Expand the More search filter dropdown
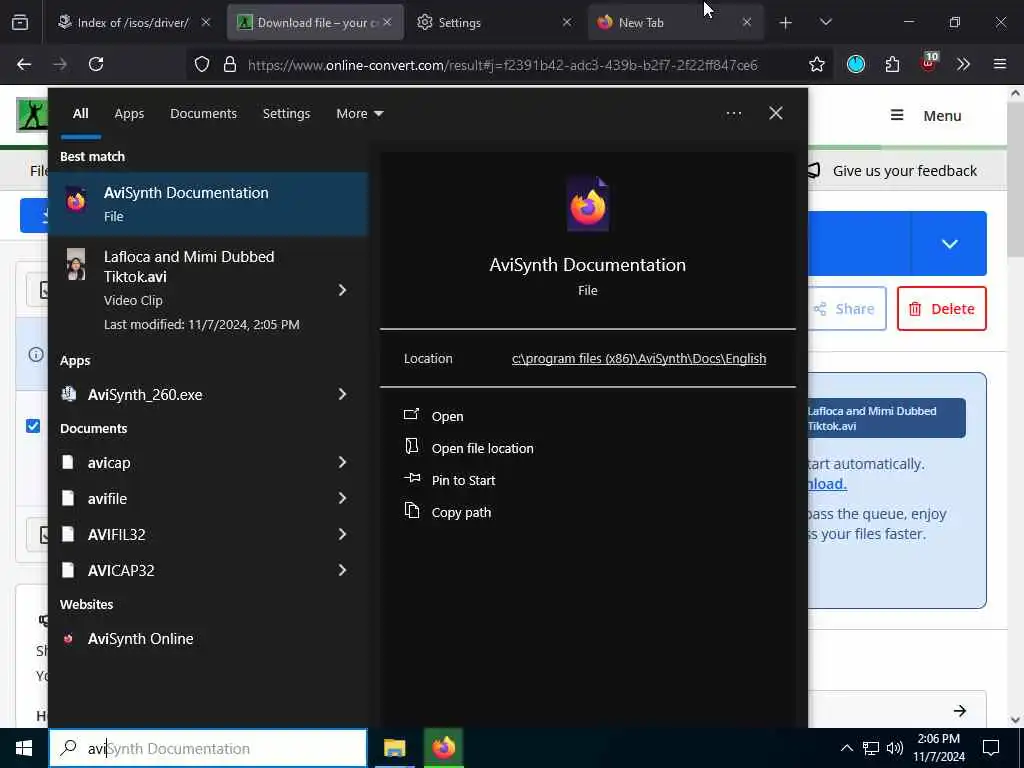The image size is (1024, 768). click(x=359, y=114)
